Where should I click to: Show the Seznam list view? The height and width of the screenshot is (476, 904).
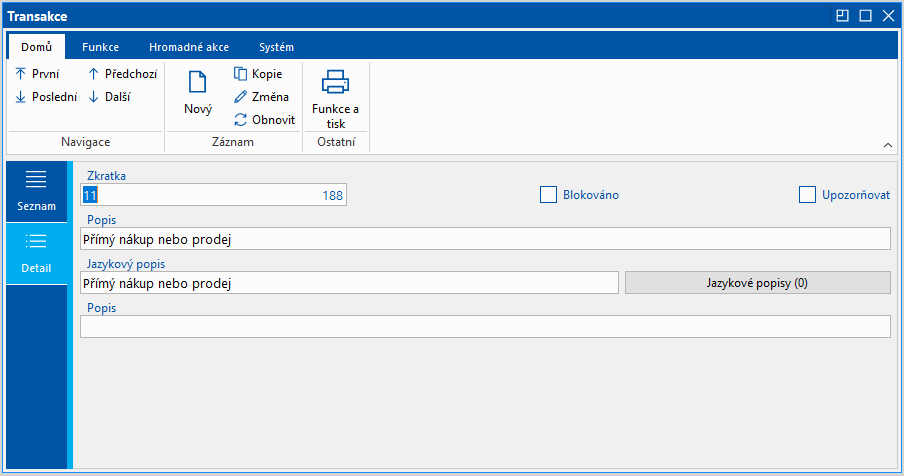tap(37, 190)
